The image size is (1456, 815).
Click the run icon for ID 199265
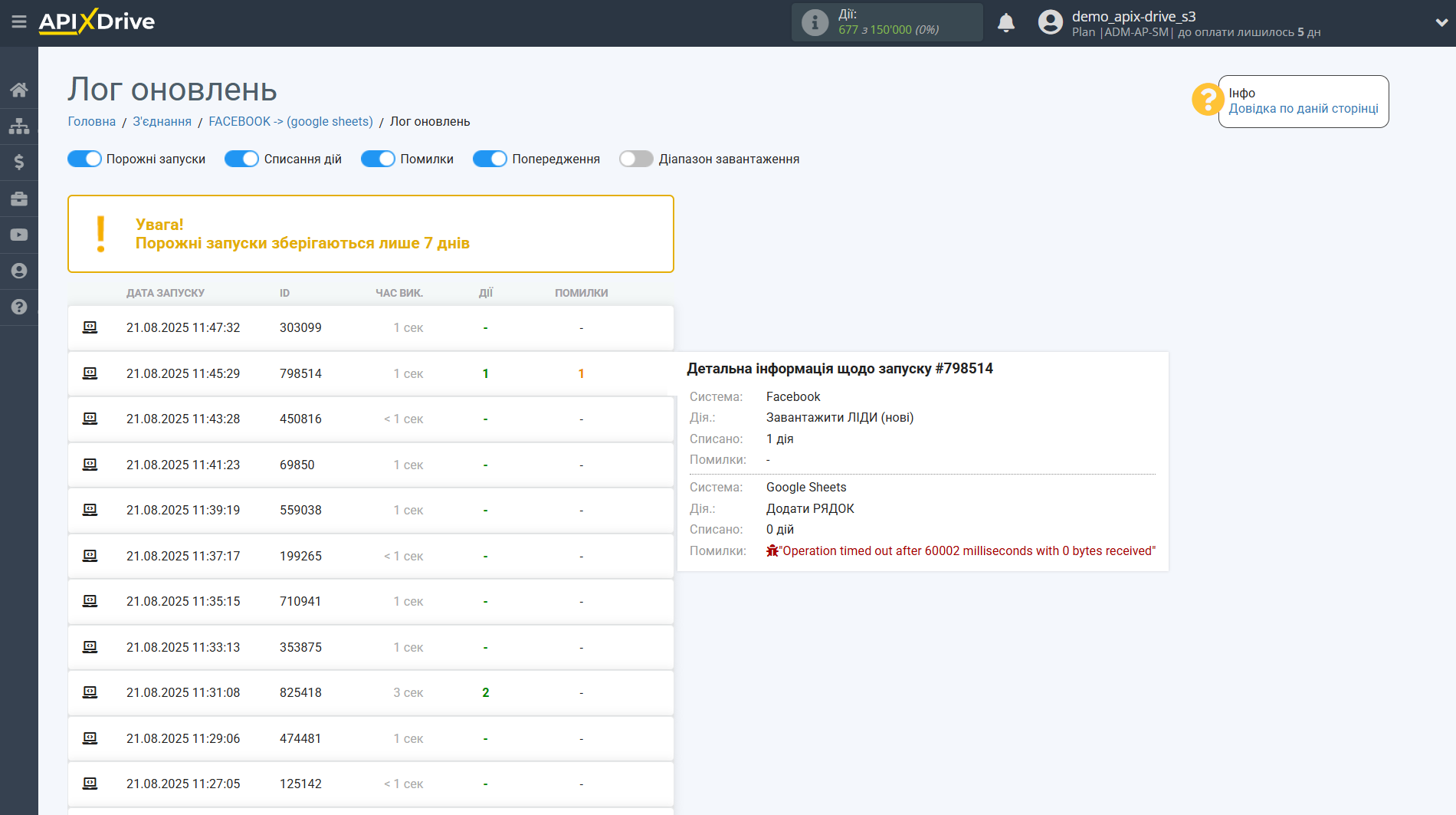(x=90, y=556)
